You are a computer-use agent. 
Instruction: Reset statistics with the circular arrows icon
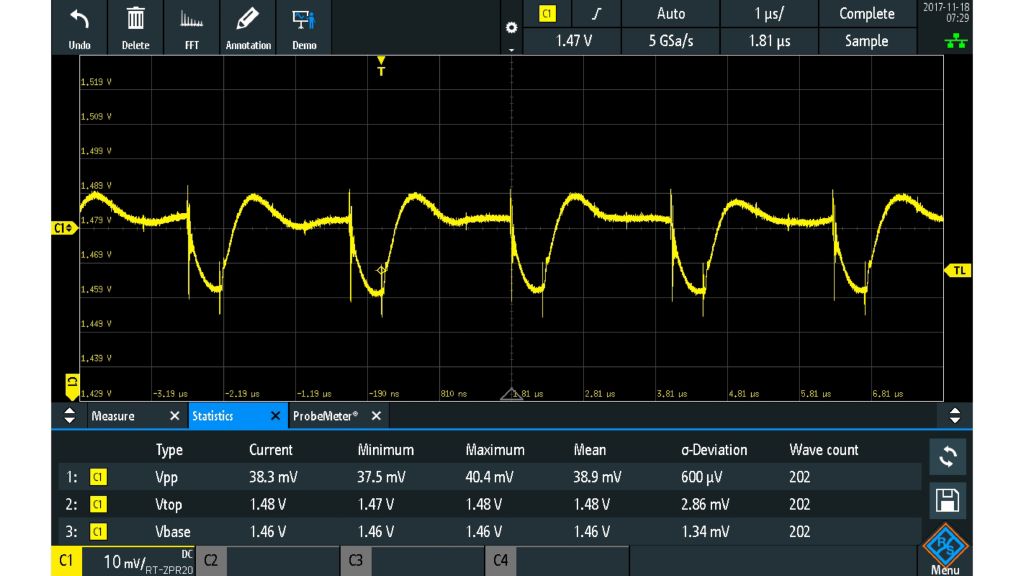[946, 456]
